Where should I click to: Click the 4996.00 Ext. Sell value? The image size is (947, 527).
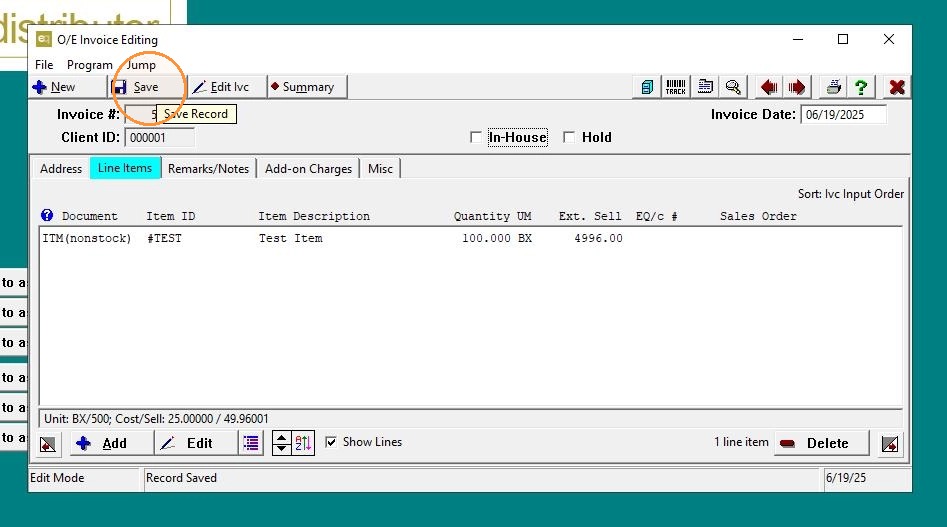[598, 238]
